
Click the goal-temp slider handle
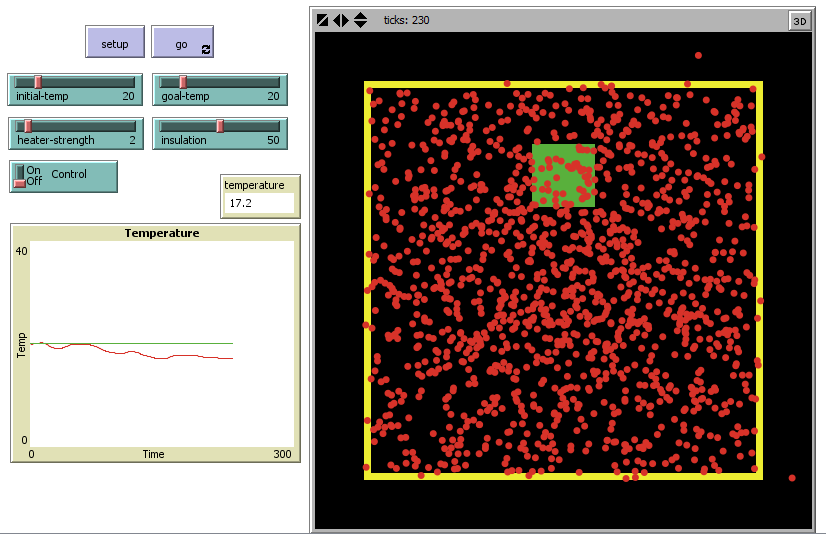(x=183, y=82)
